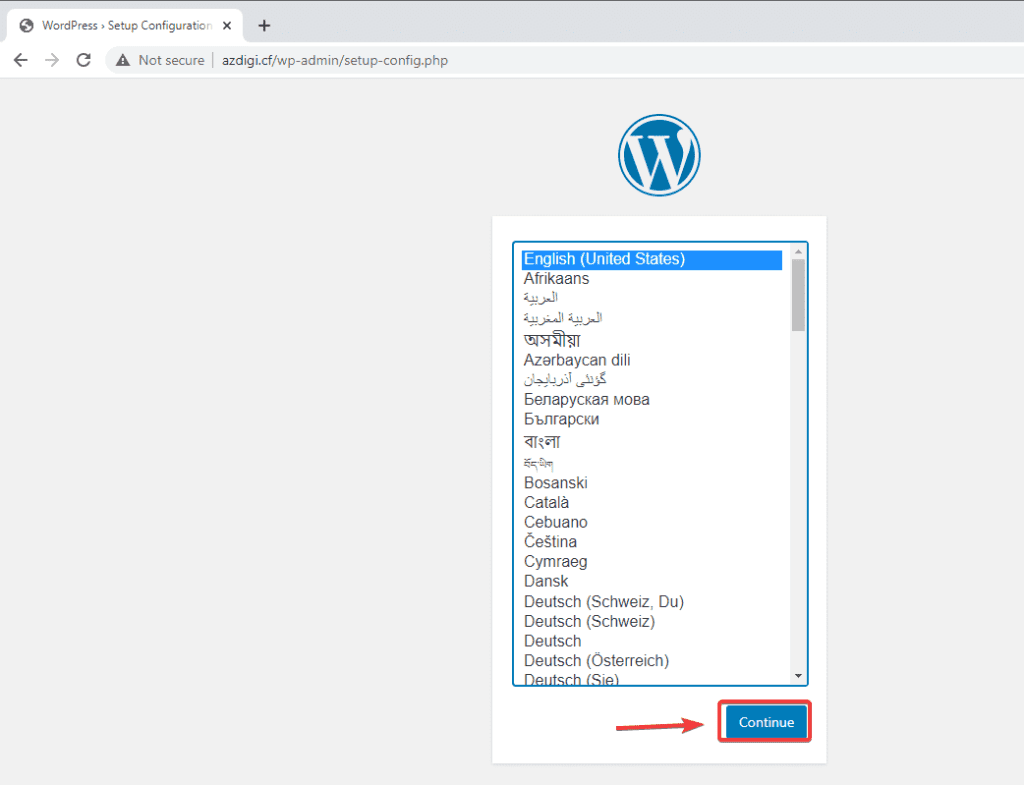This screenshot has width=1024, height=785.
Task: Click the browser back arrow
Action: pyautogui.click(x=20, y=60)
